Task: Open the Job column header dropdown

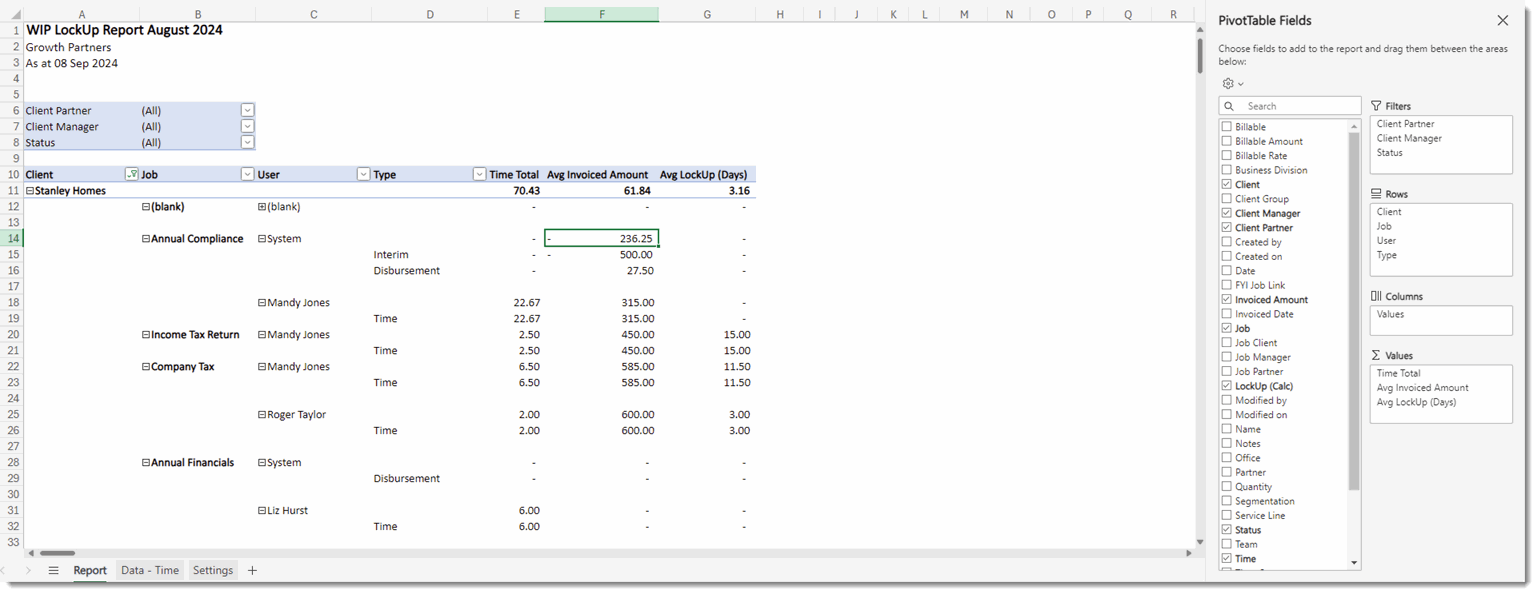Action: click(247, 174)
